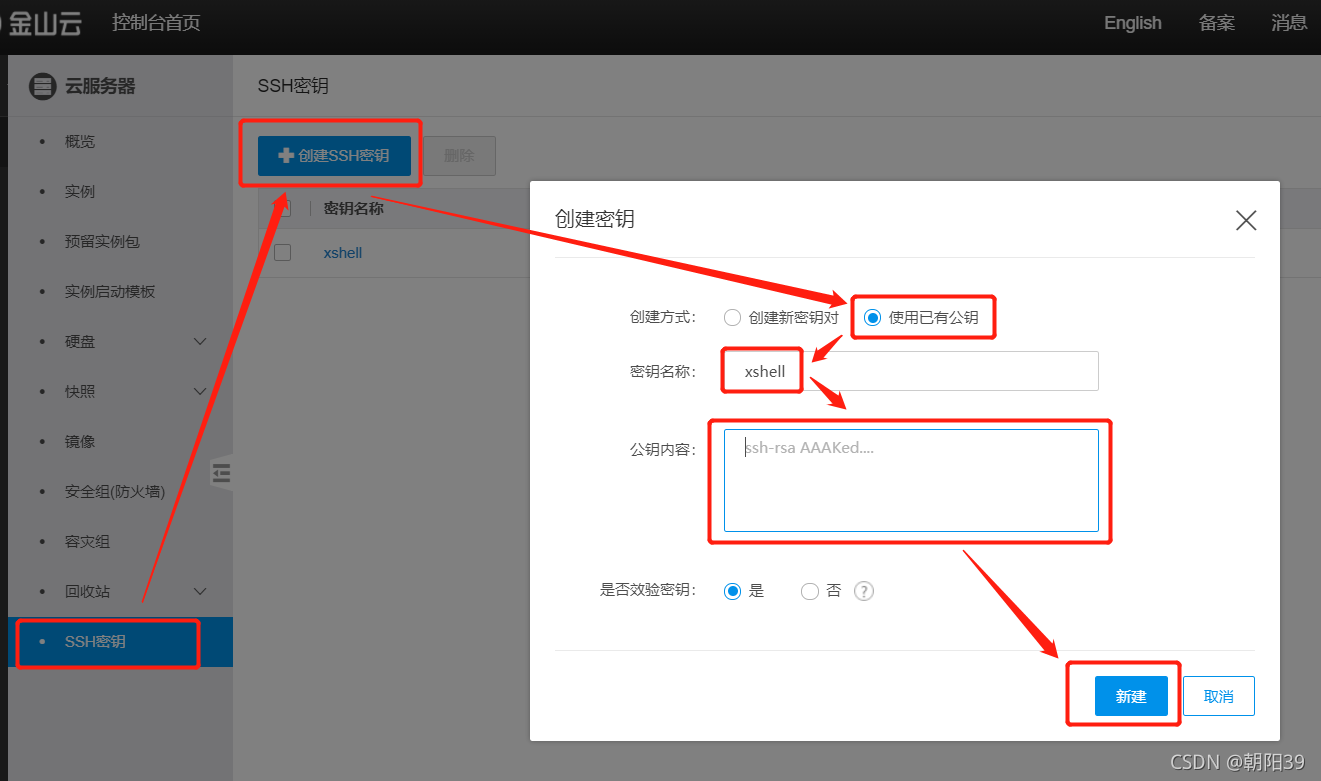Open 消息 in the top bar
The image size is (1321, 781).
point(1289,23)
